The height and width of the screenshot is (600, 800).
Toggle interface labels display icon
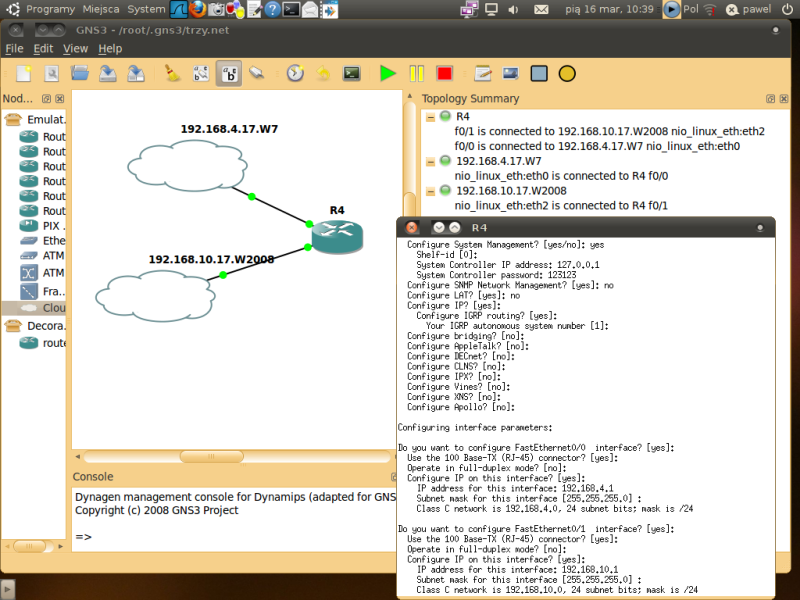[201, 73]
